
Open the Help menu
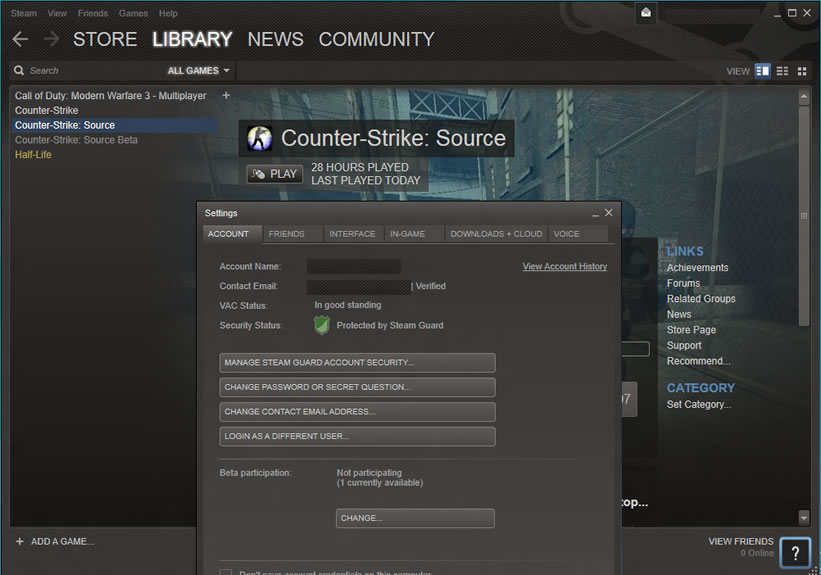[x=168, y=13]
